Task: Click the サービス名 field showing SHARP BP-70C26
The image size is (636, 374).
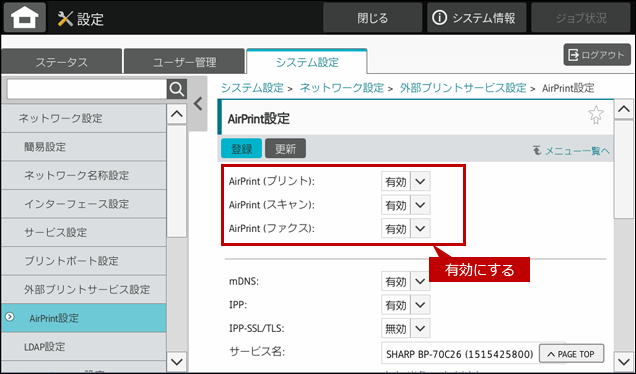Action: pyautogui.click(x=460, y=354)
